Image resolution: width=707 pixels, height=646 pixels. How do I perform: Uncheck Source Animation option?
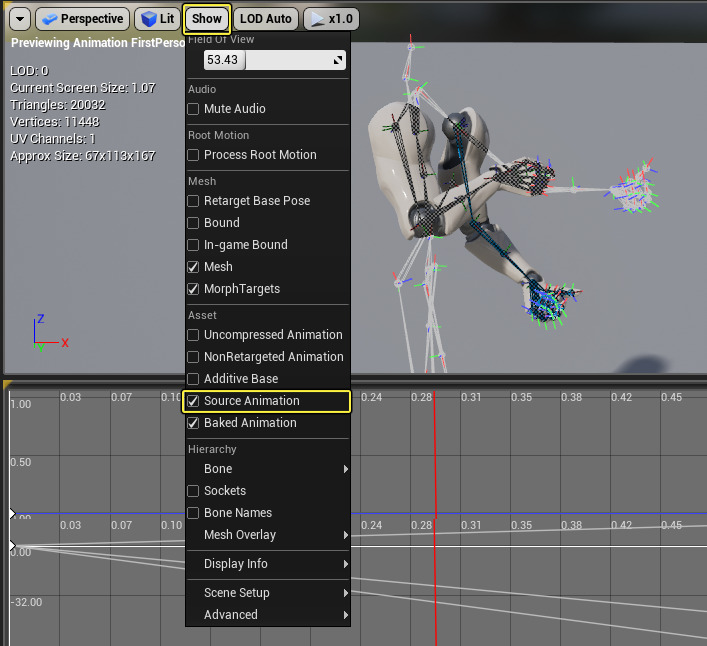point(194,401)
